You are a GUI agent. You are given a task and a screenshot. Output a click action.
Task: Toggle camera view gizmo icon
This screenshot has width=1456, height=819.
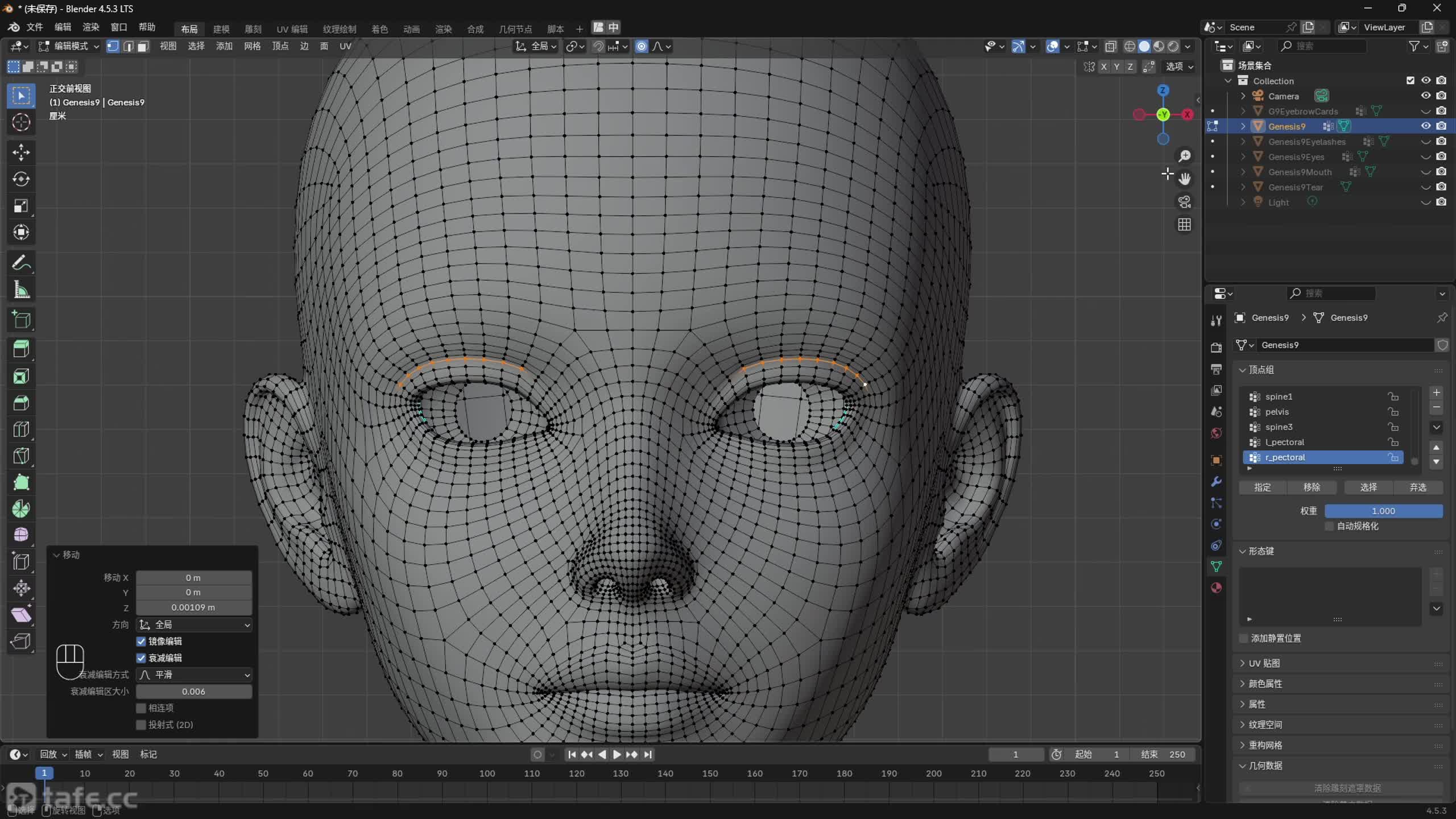tap(1184, 202)
